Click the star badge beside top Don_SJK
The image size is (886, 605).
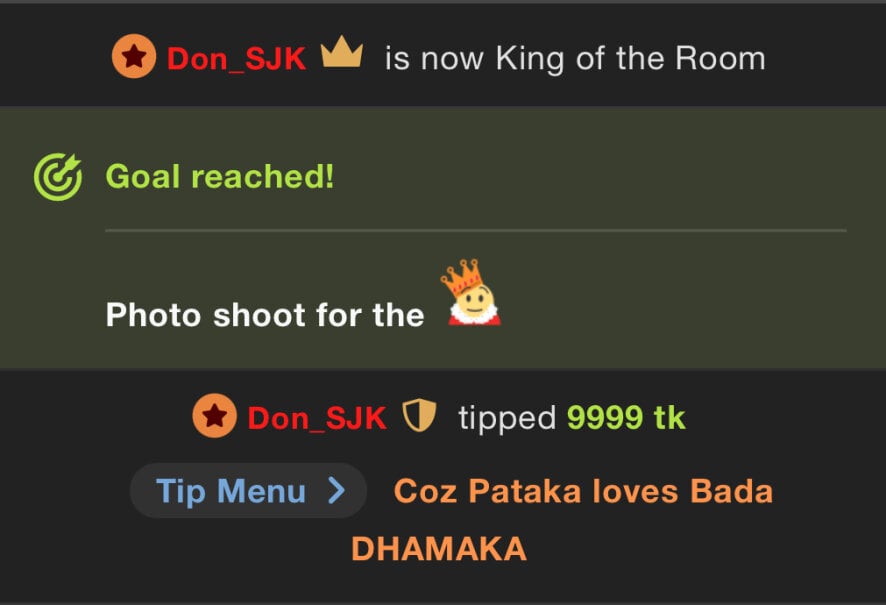(x=134, y=56)
